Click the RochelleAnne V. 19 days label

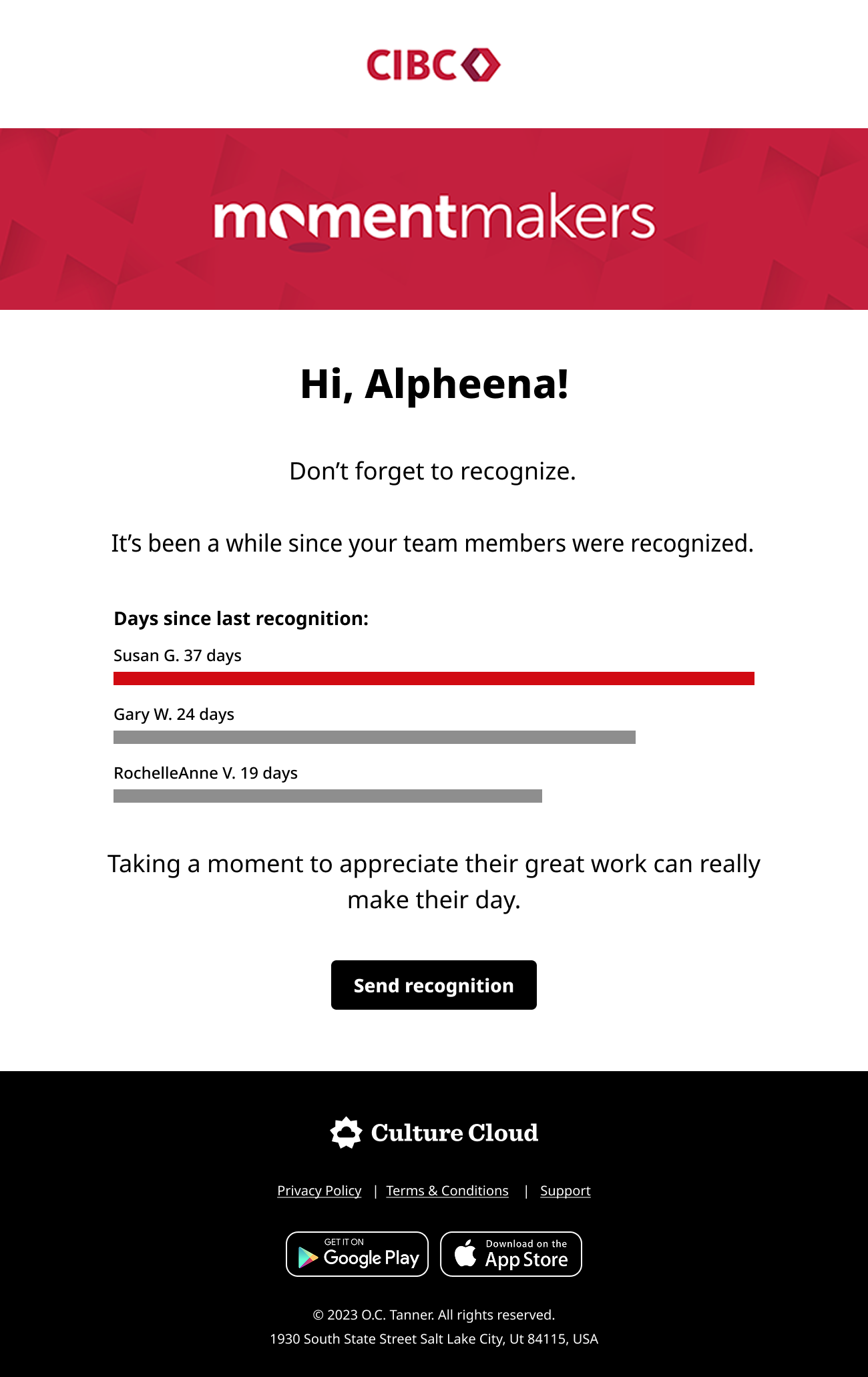206,773
